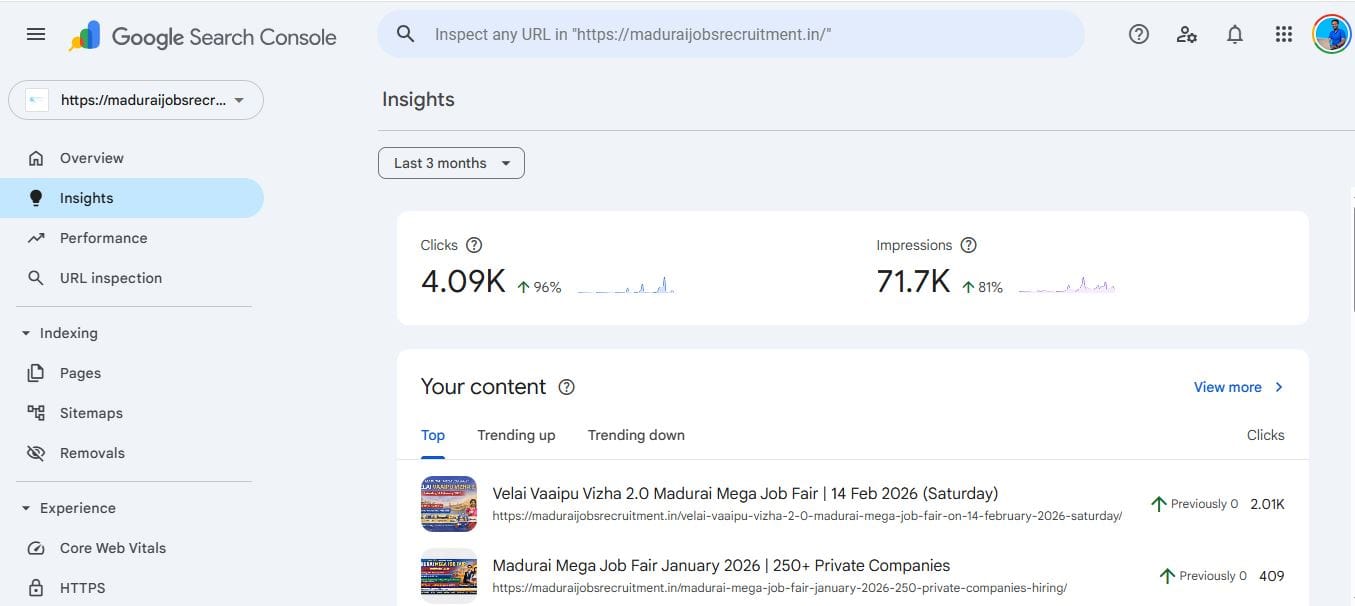
Task: Click the Your content help icon
Action: [x=566, y=387]
